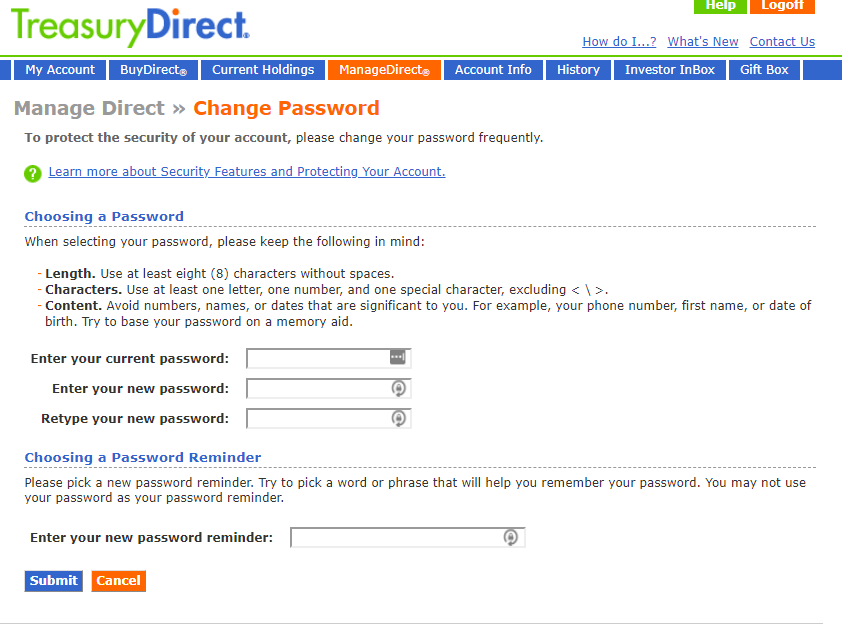Click the TreasuryDirect logo

[130, 26]
